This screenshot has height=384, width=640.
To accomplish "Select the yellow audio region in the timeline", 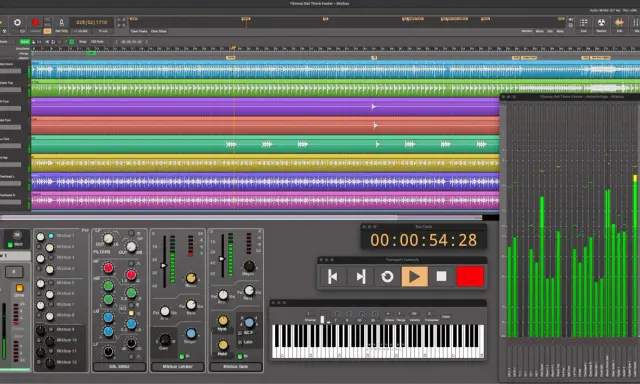I will tap(265, 163).
